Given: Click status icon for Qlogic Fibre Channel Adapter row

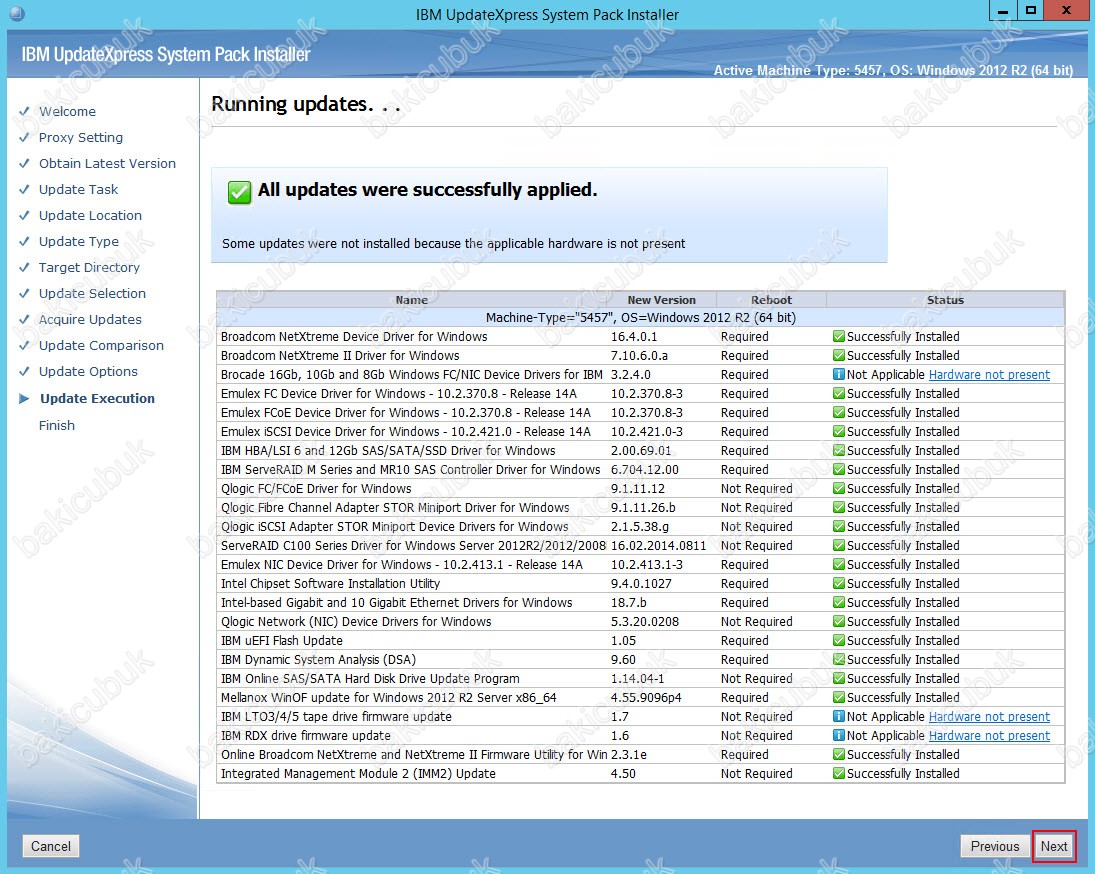Looking at the screenshot, I should pos(839,508).
